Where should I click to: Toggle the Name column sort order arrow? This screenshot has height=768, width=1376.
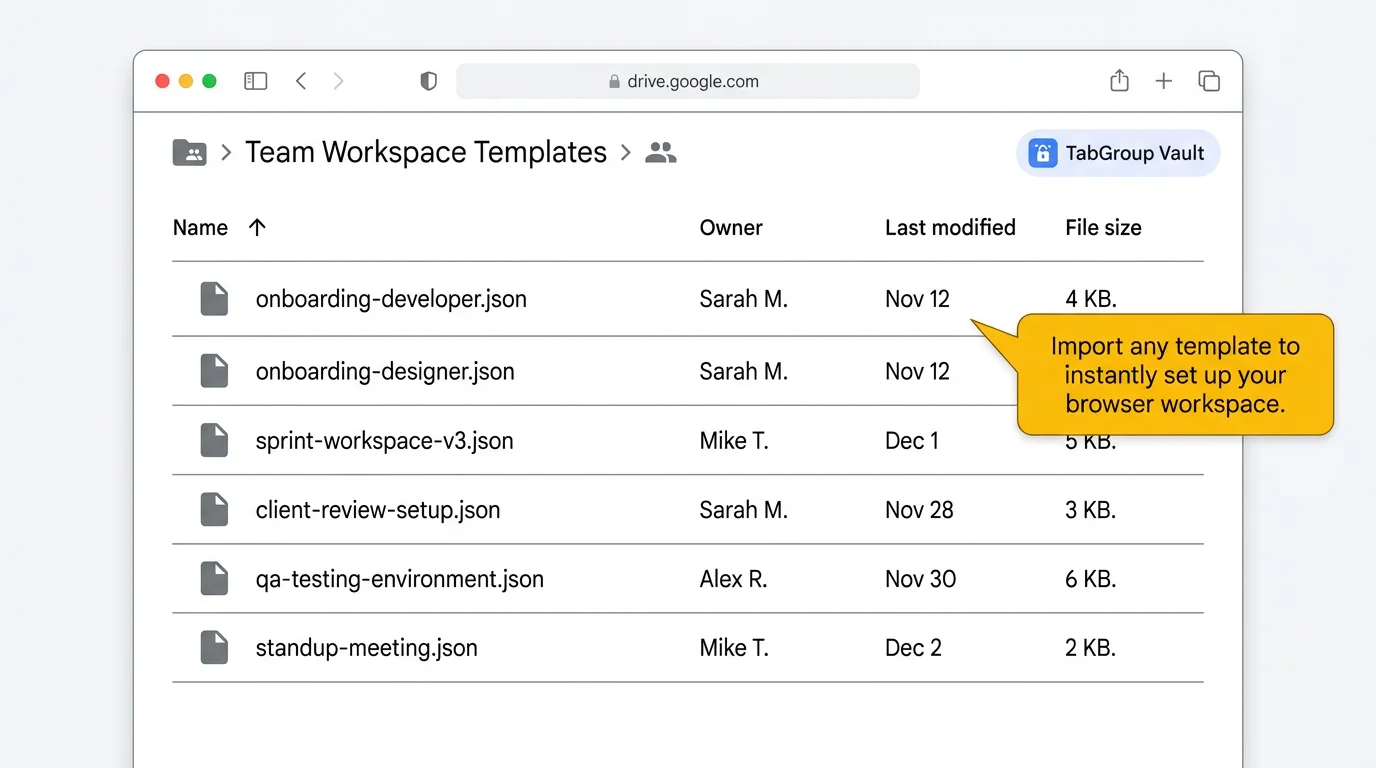click(x=257, y=227)
